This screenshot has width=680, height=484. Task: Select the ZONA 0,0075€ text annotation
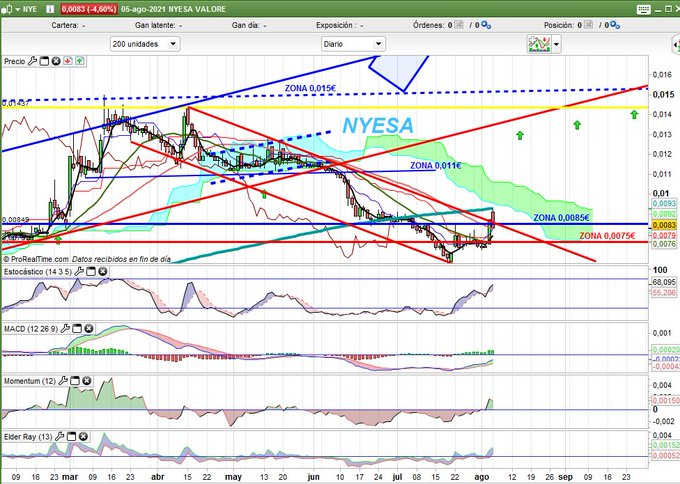(x=607, y=236)
